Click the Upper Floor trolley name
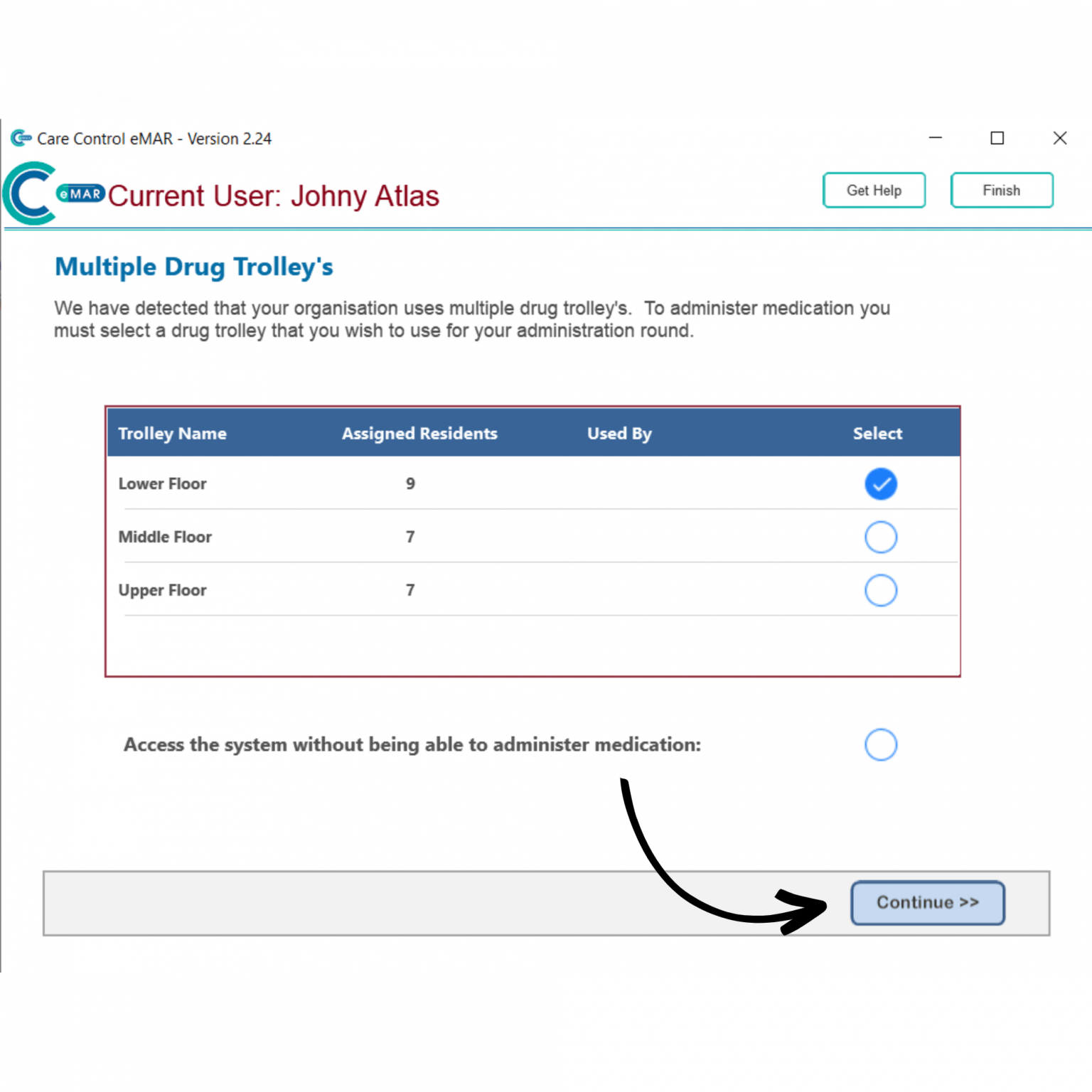The image size is (1092, 1092). tap(162, 591)
